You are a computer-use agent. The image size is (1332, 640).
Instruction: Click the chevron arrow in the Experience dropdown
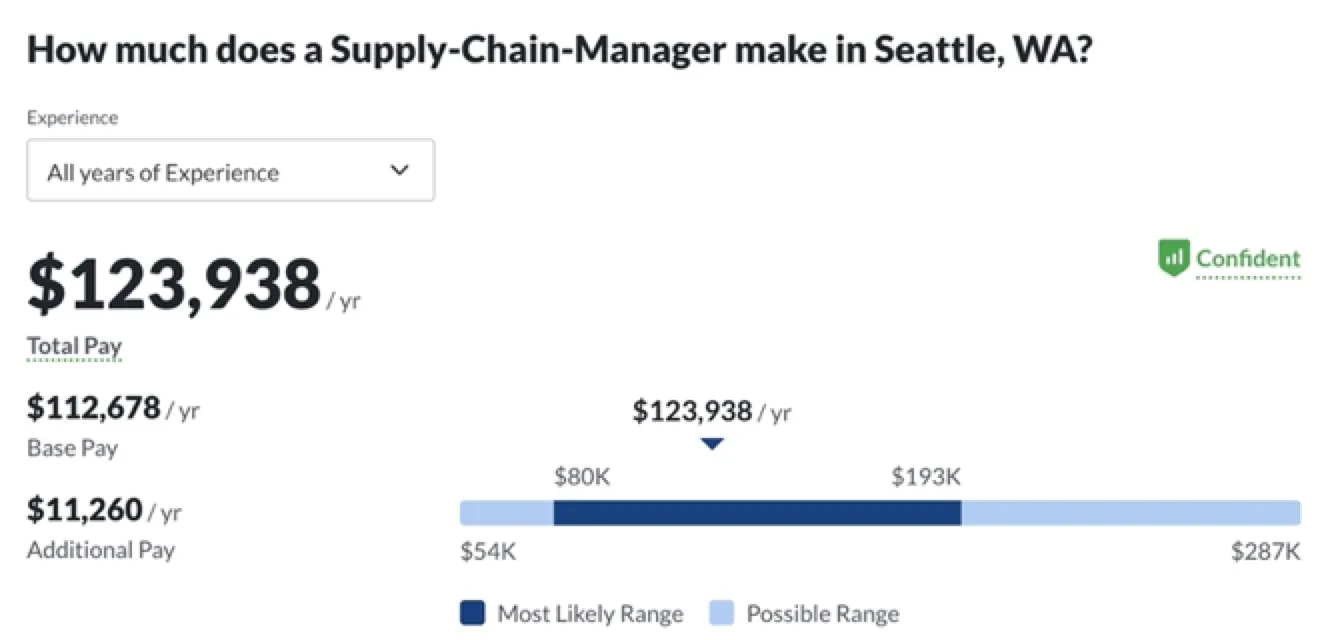tap(399, 170)
